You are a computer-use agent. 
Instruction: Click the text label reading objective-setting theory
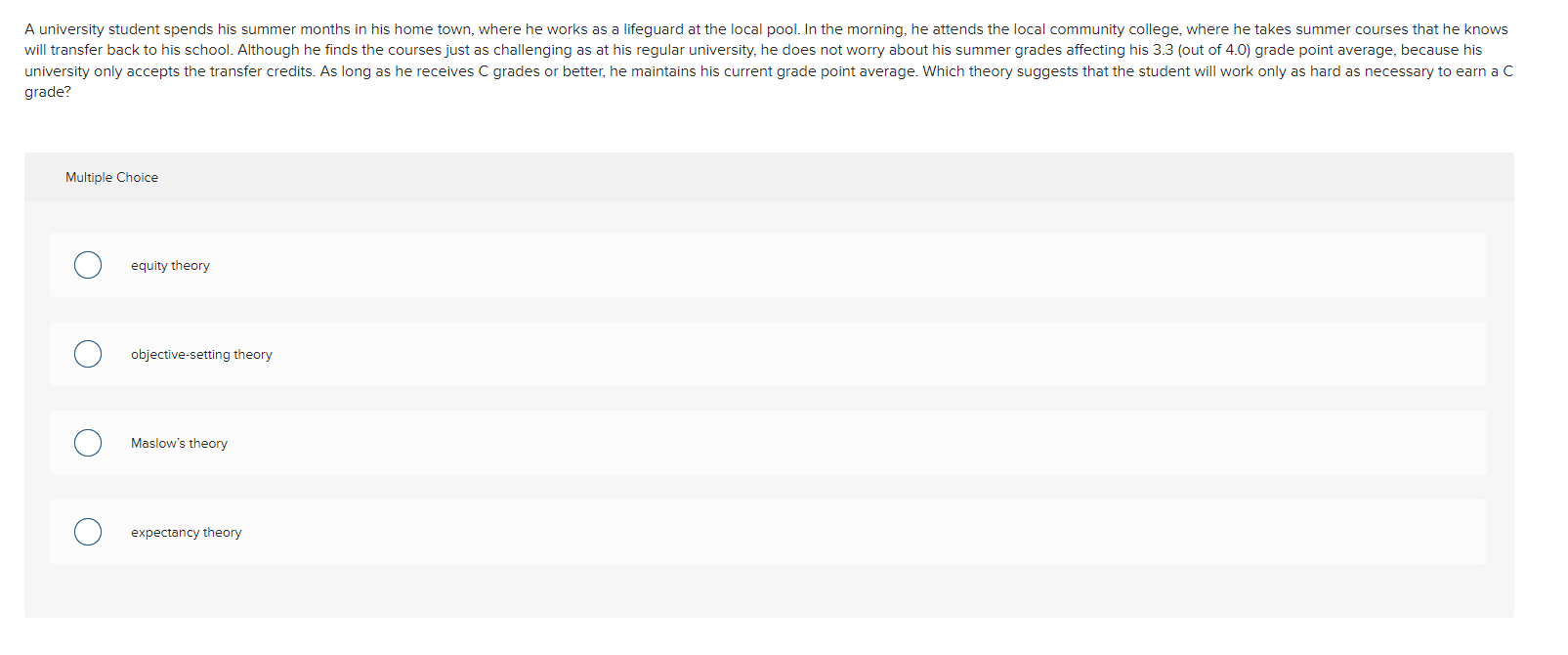(201, 354)
